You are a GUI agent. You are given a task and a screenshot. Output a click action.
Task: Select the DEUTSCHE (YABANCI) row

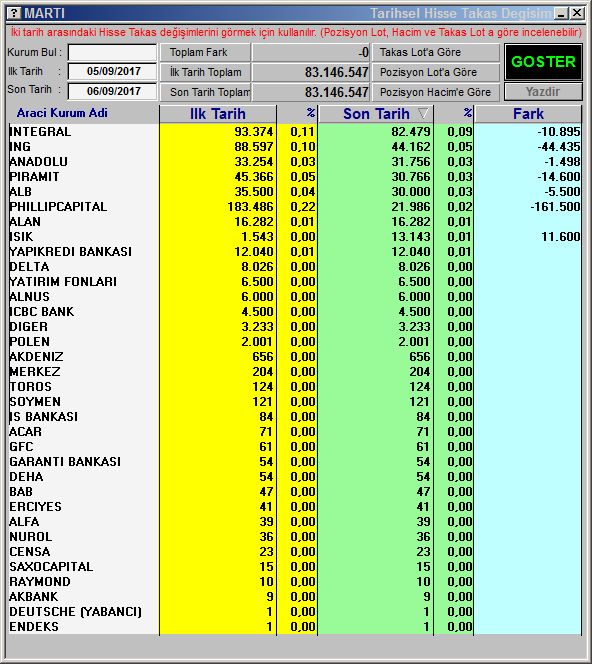(295, 611)
